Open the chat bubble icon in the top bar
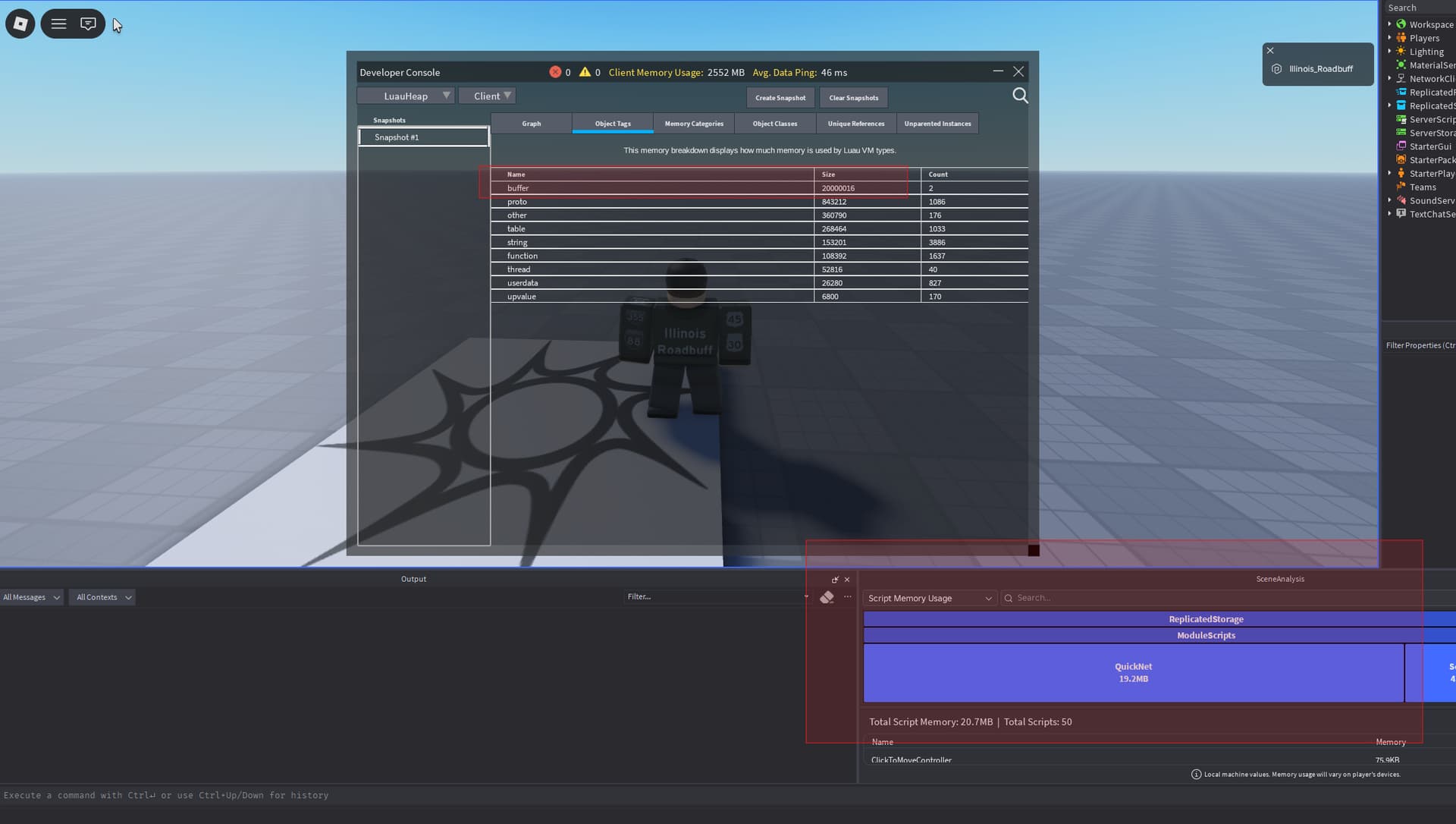The height and width of the screenshot is (824, 1456). [x=88, y=24]
